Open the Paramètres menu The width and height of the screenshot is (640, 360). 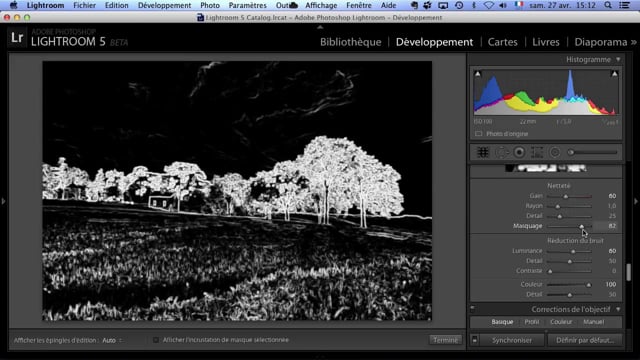coord(247,5)
